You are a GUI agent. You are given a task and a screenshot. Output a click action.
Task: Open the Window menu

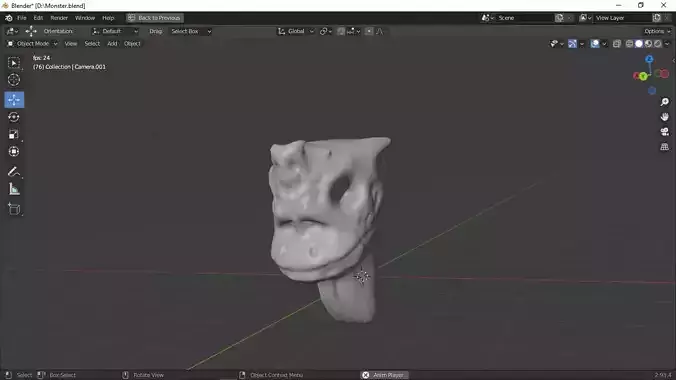[85, 18]
